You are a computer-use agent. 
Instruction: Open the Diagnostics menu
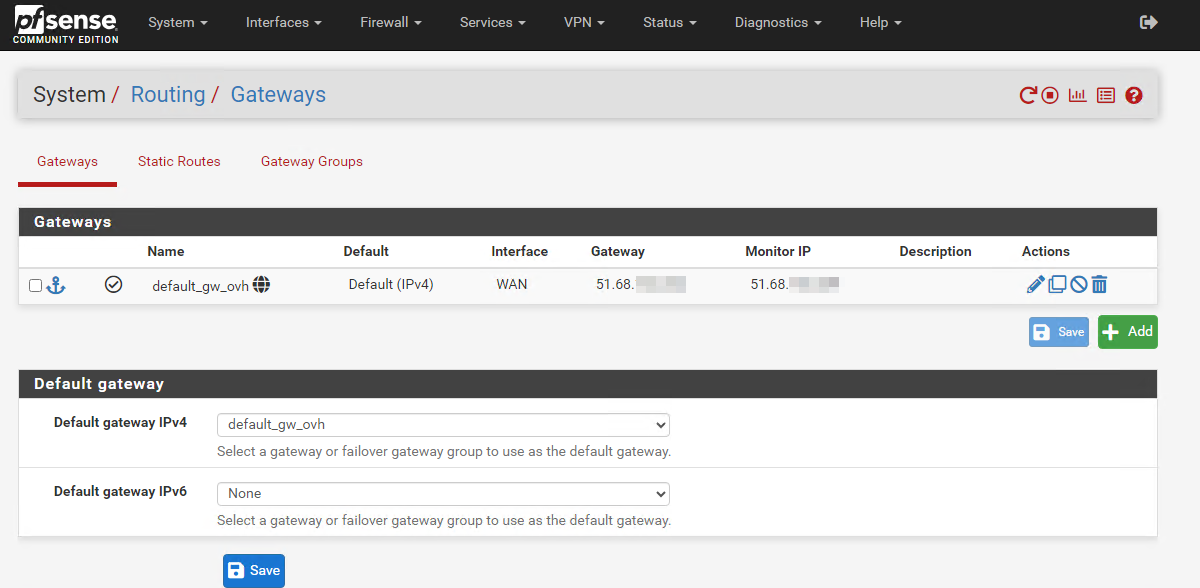(x=777, y=22)
